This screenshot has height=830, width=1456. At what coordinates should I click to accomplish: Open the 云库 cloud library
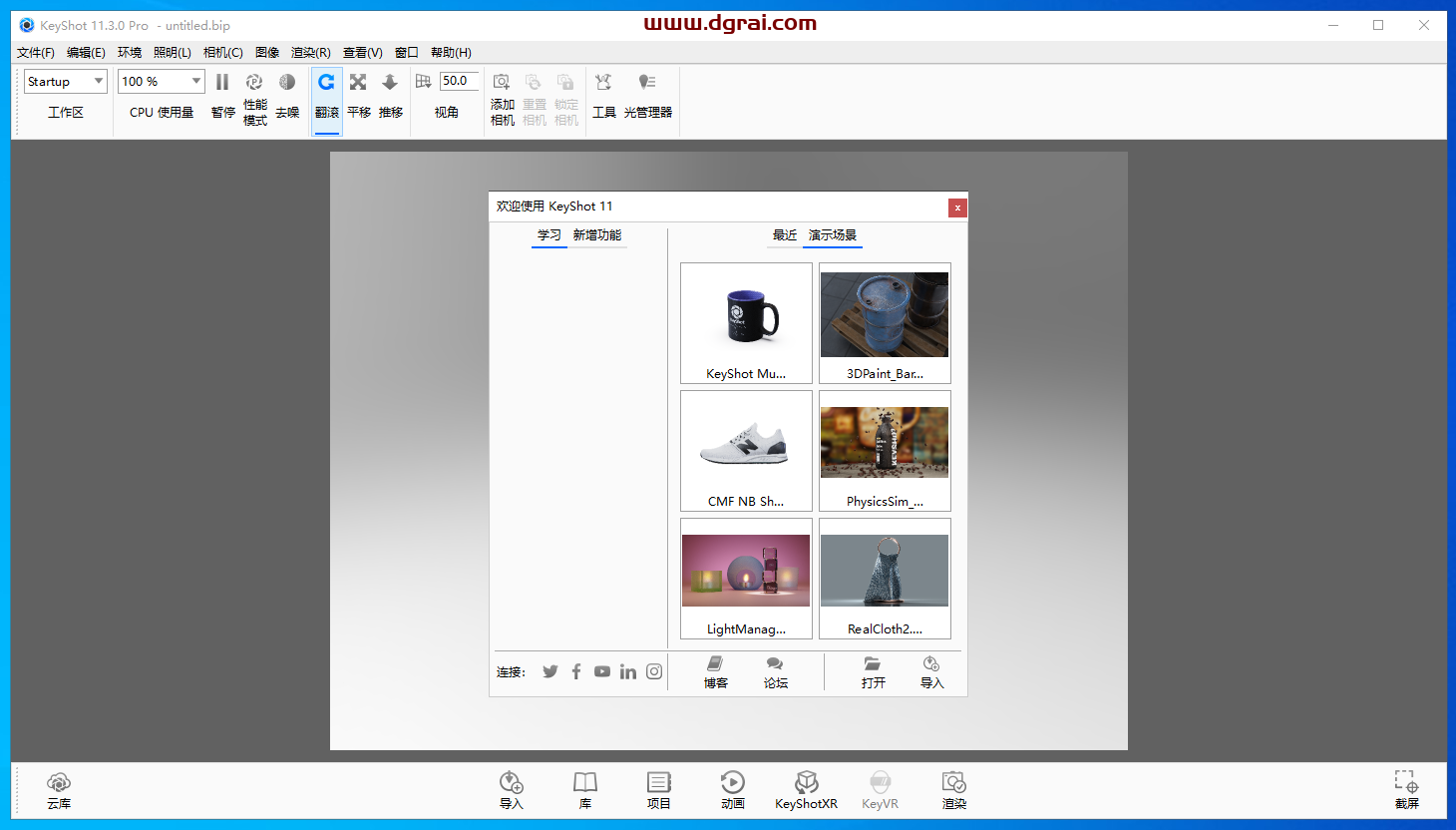58,789
